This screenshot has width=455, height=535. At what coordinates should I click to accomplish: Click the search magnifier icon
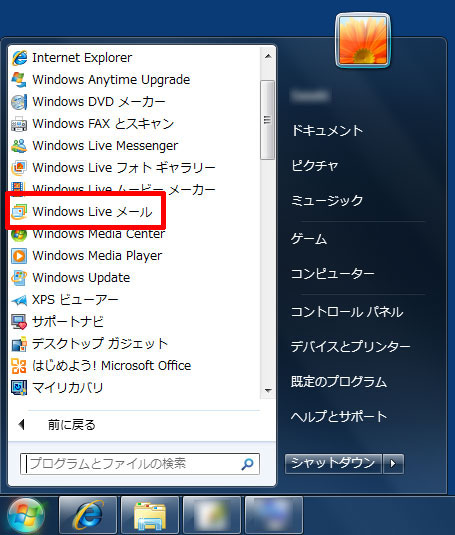tap(247, 464)
